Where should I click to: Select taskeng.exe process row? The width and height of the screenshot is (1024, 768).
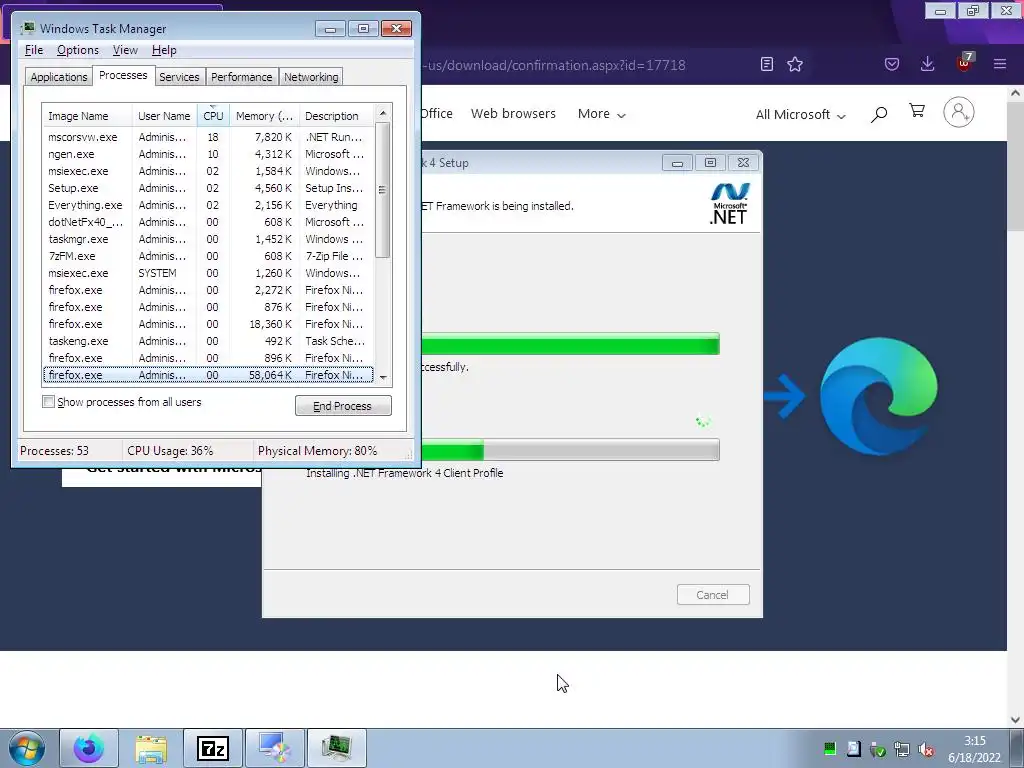coord(208,341)
